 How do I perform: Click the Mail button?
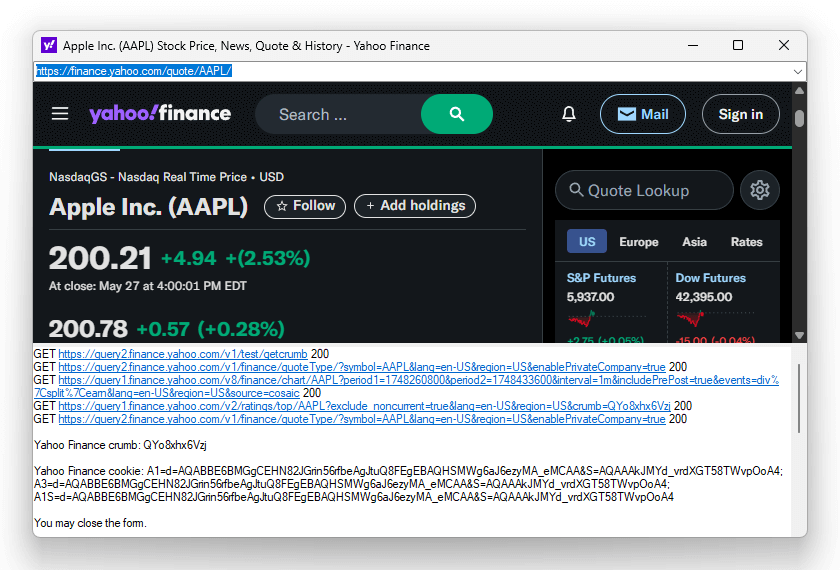coord(643,114)
